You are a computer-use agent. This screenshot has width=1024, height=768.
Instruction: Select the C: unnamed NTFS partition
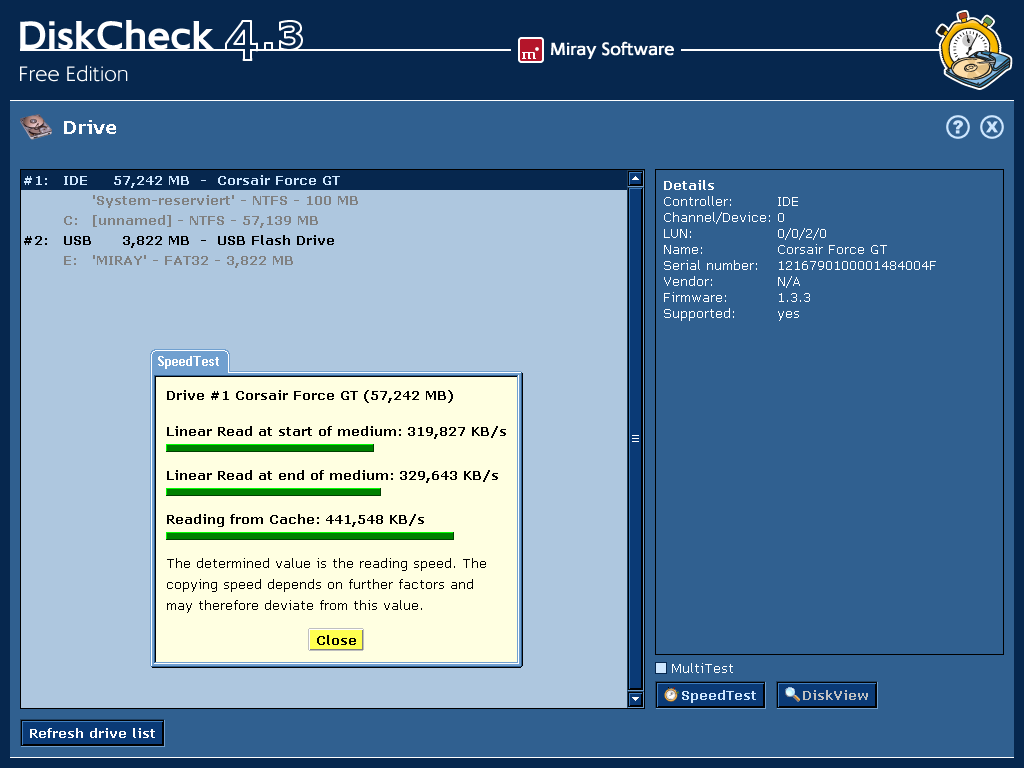[x=204, y=221]
